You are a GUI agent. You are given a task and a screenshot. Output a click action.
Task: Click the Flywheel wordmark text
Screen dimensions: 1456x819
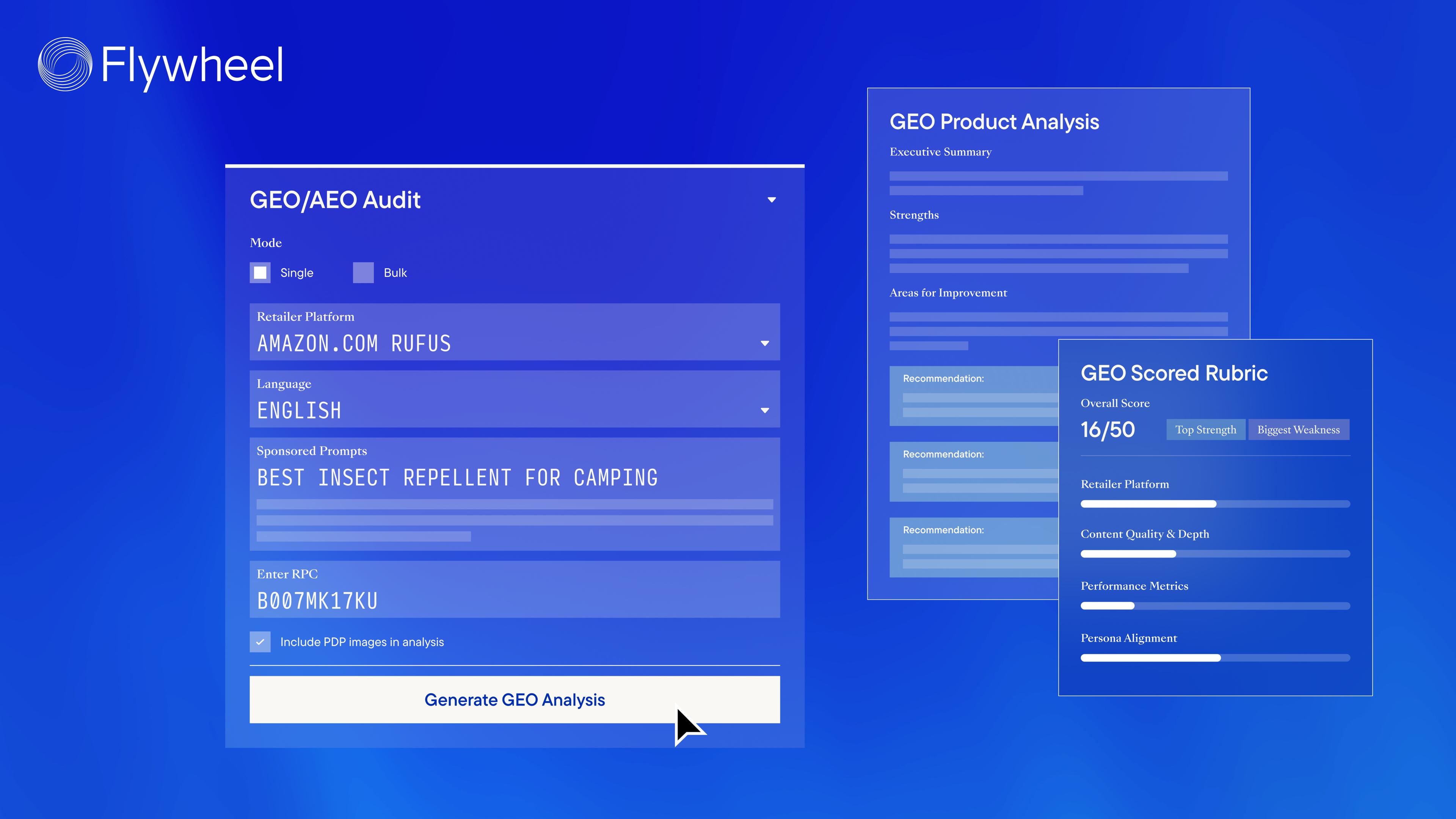click(x=192, y=67)
